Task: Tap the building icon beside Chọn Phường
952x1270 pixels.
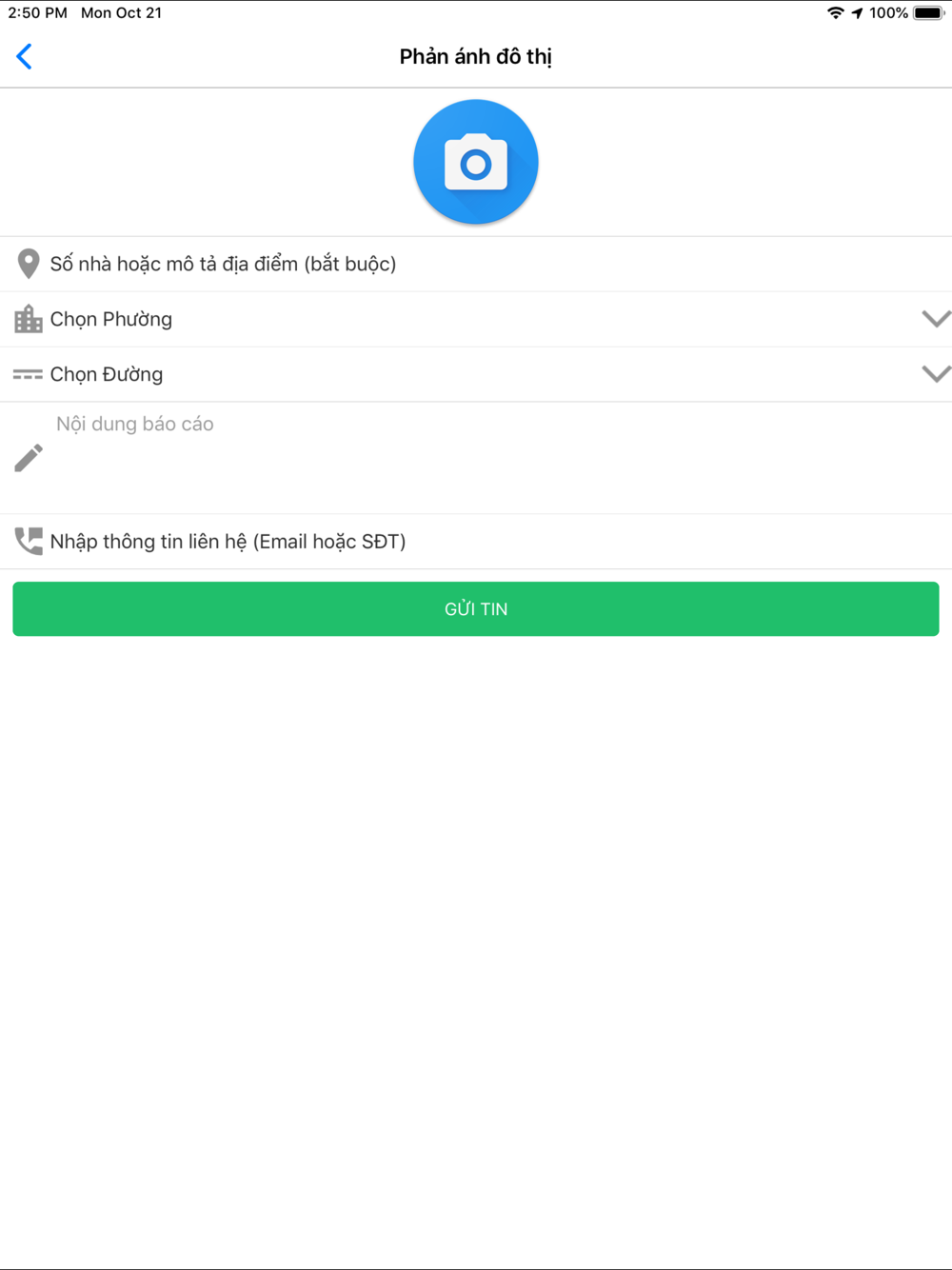Action: [x=29, y=319]
